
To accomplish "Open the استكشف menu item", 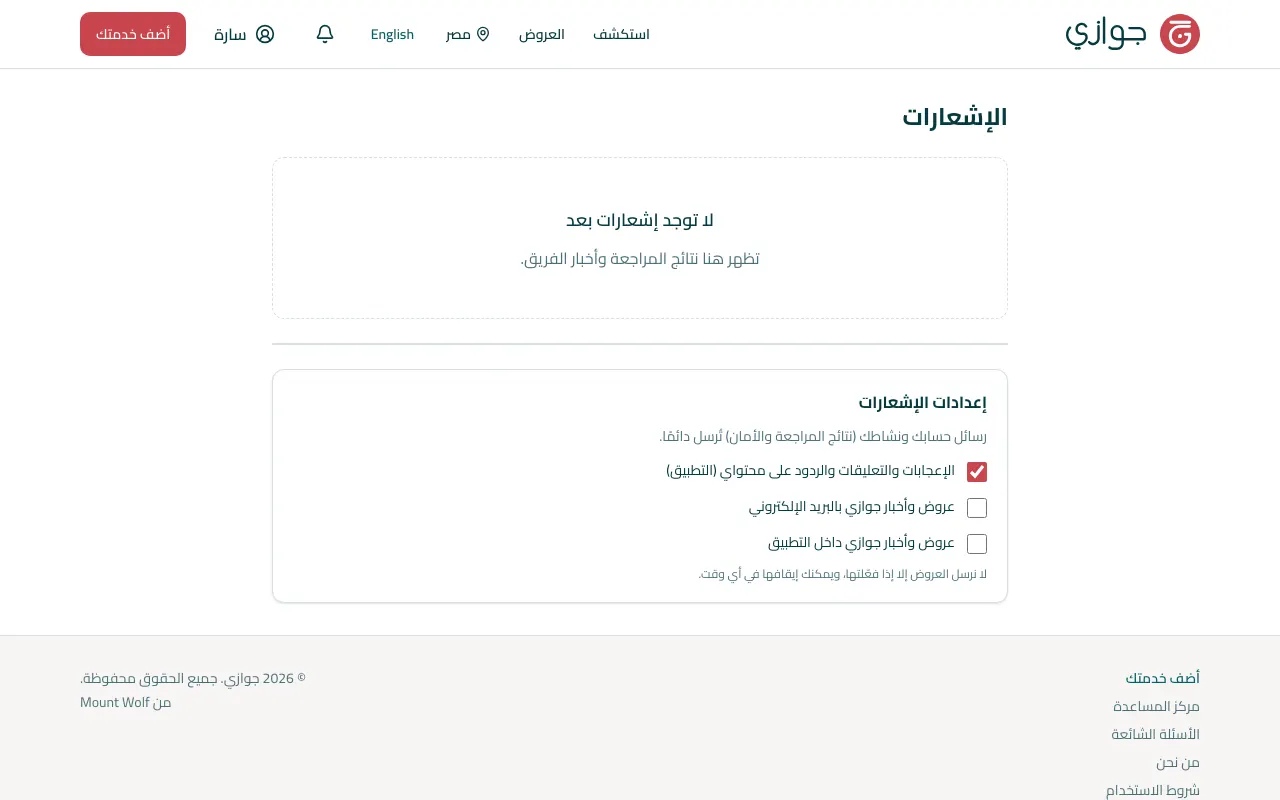I will [621, 34].
